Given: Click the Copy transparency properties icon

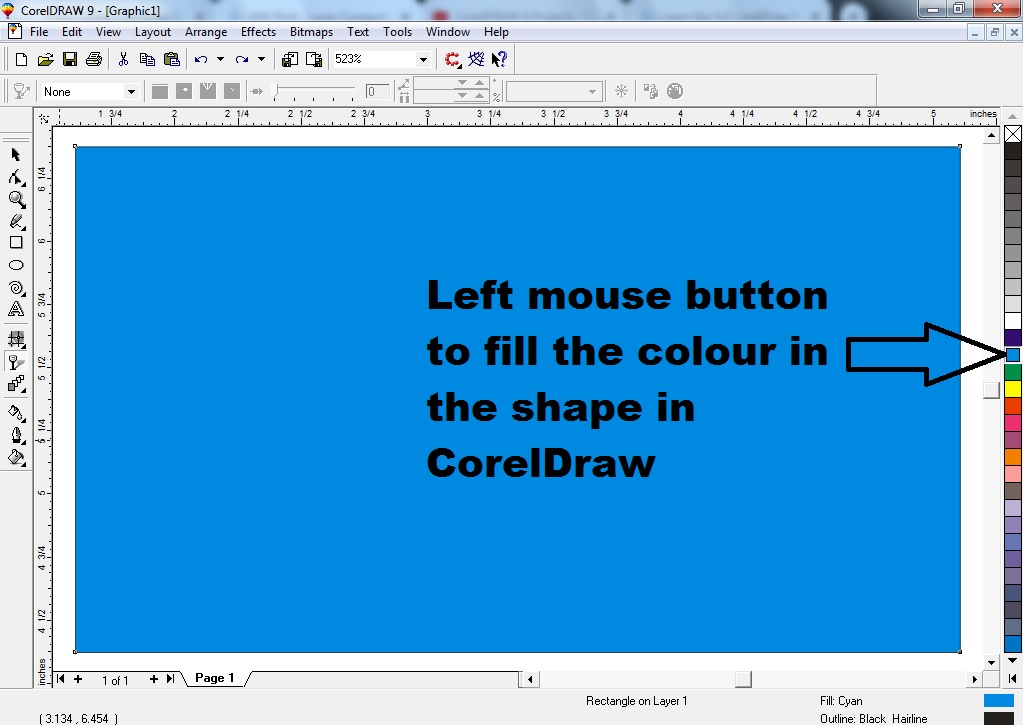Looking at the screenshot, I should (x=651, y=91).
